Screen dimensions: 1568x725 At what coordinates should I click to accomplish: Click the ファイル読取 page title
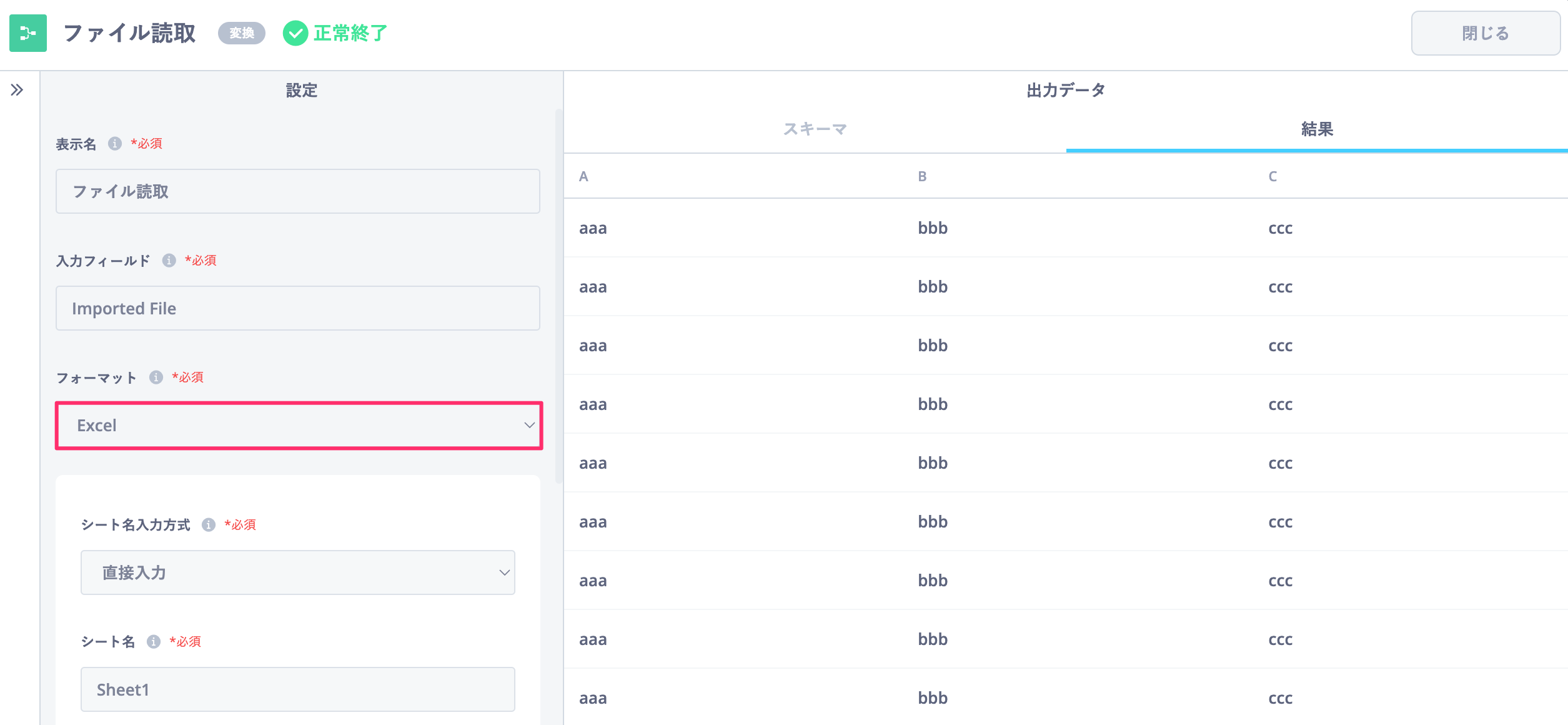click(130, 33)
